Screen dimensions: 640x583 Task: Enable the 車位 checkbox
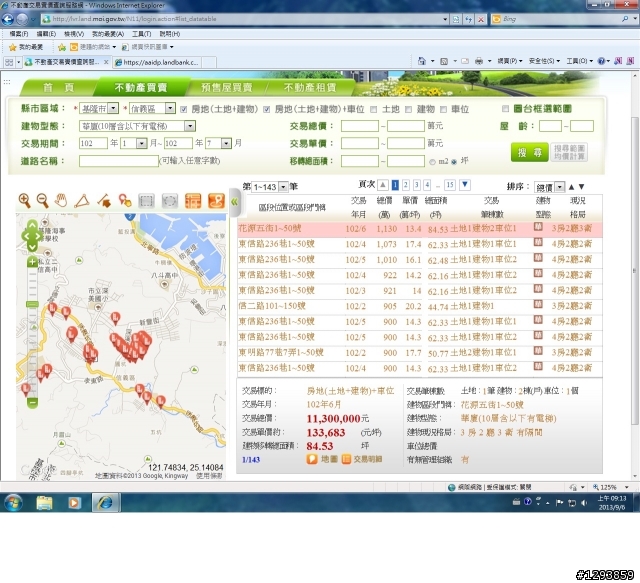click(443, 109)
